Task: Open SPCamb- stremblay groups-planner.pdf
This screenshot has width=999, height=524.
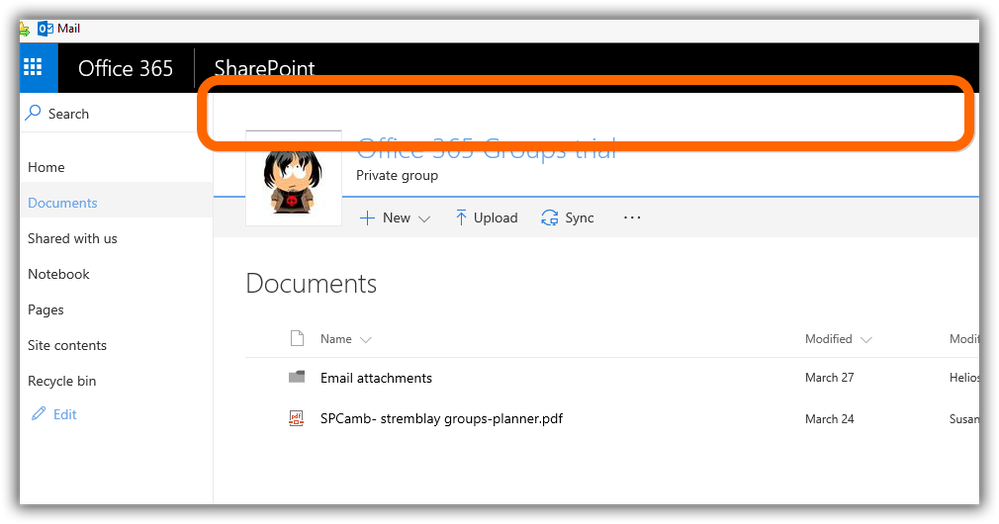Action: click(x=442, y=419)
